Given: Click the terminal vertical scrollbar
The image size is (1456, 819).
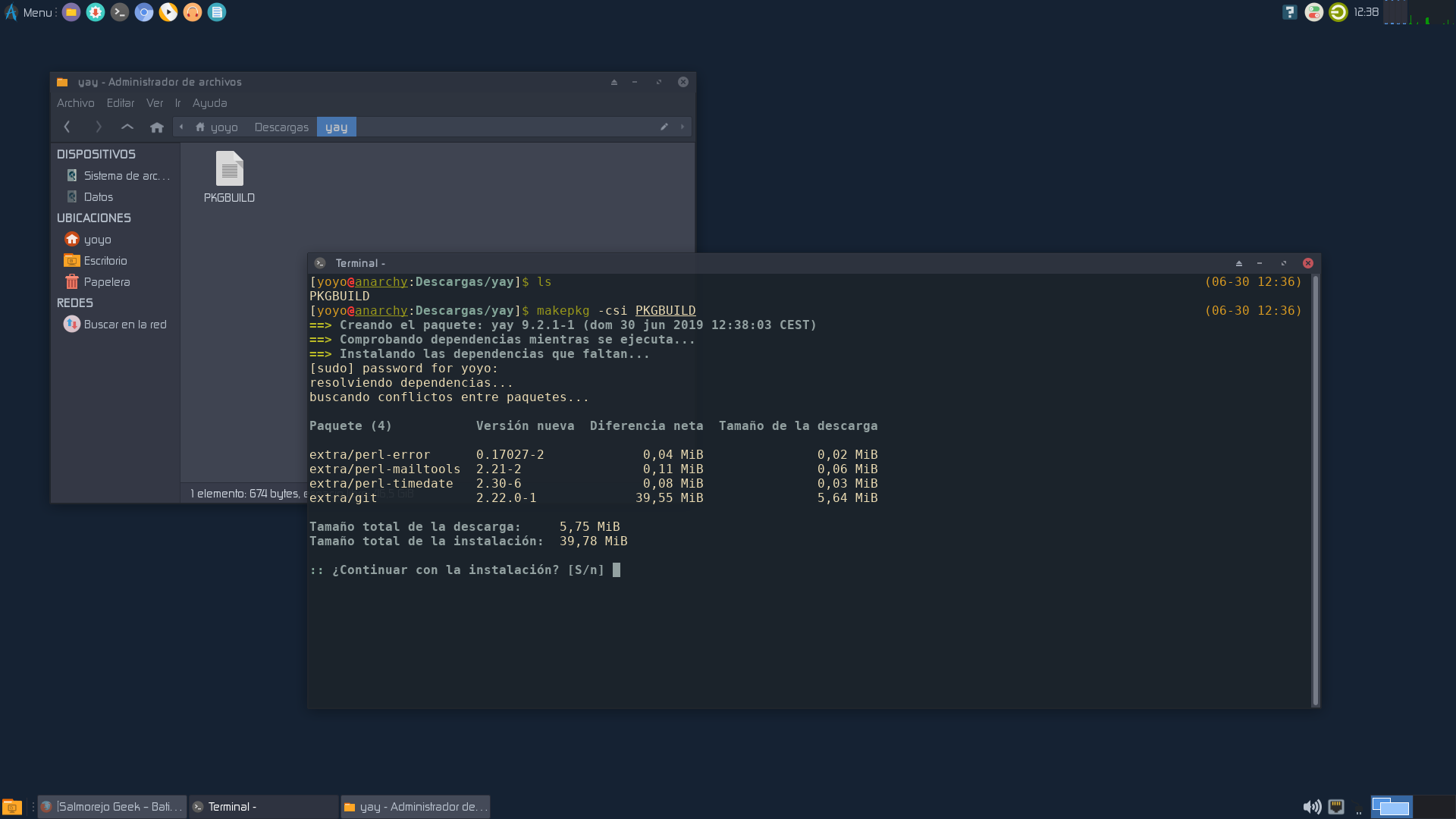Looking at the screenshot, I should point(1316,490).
